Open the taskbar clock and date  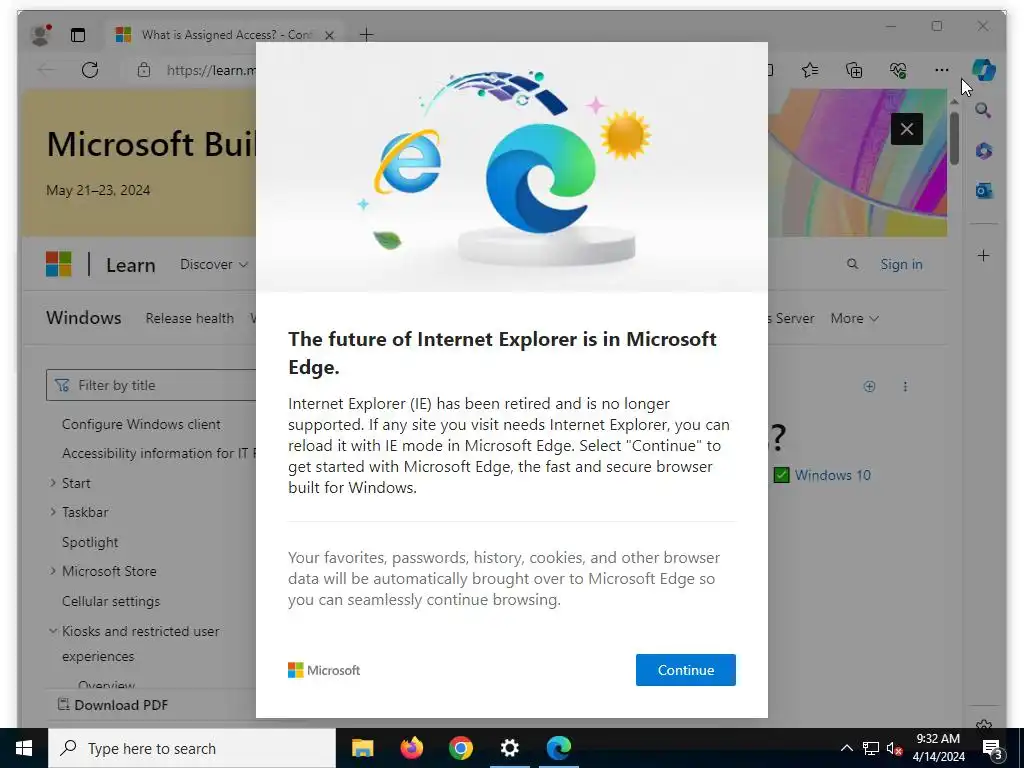[938, 748]
